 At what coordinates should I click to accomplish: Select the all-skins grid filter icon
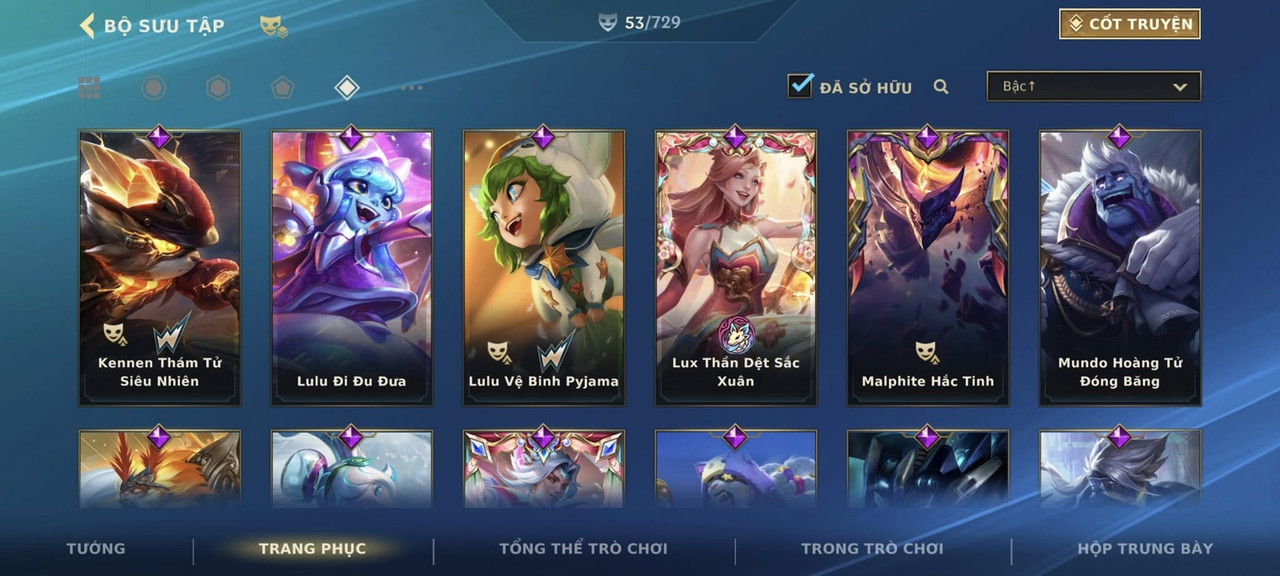click(x=89, y=88)
